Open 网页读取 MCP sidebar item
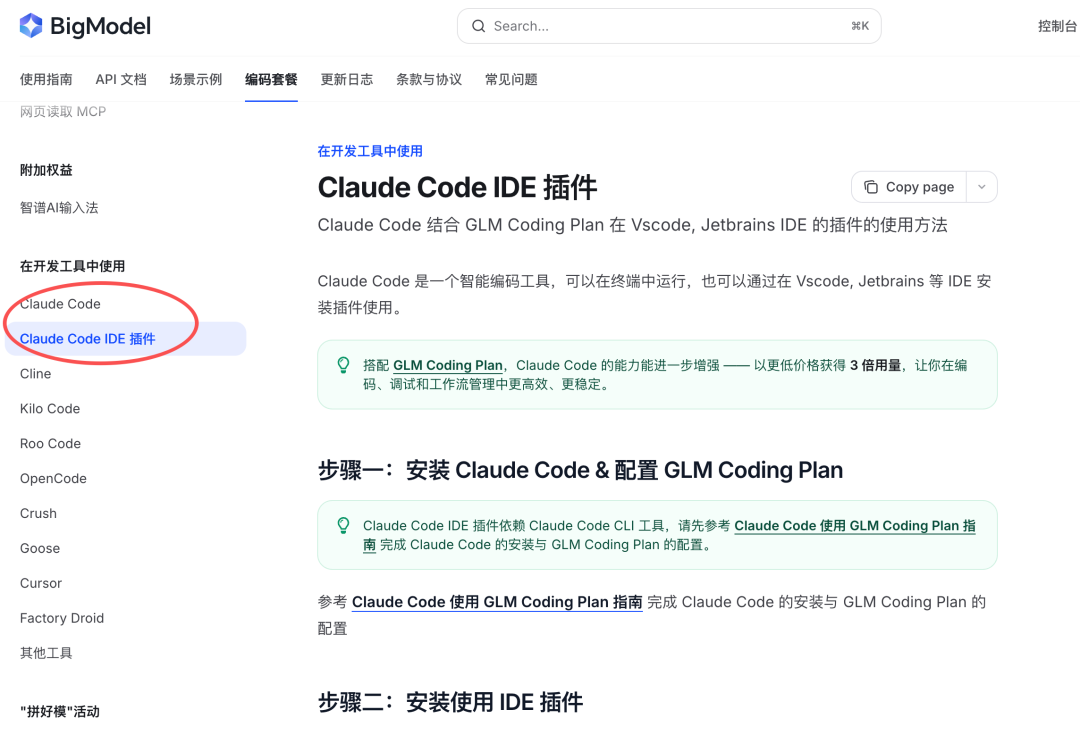The image size is (1080, 735). click(x=63, y=112)
